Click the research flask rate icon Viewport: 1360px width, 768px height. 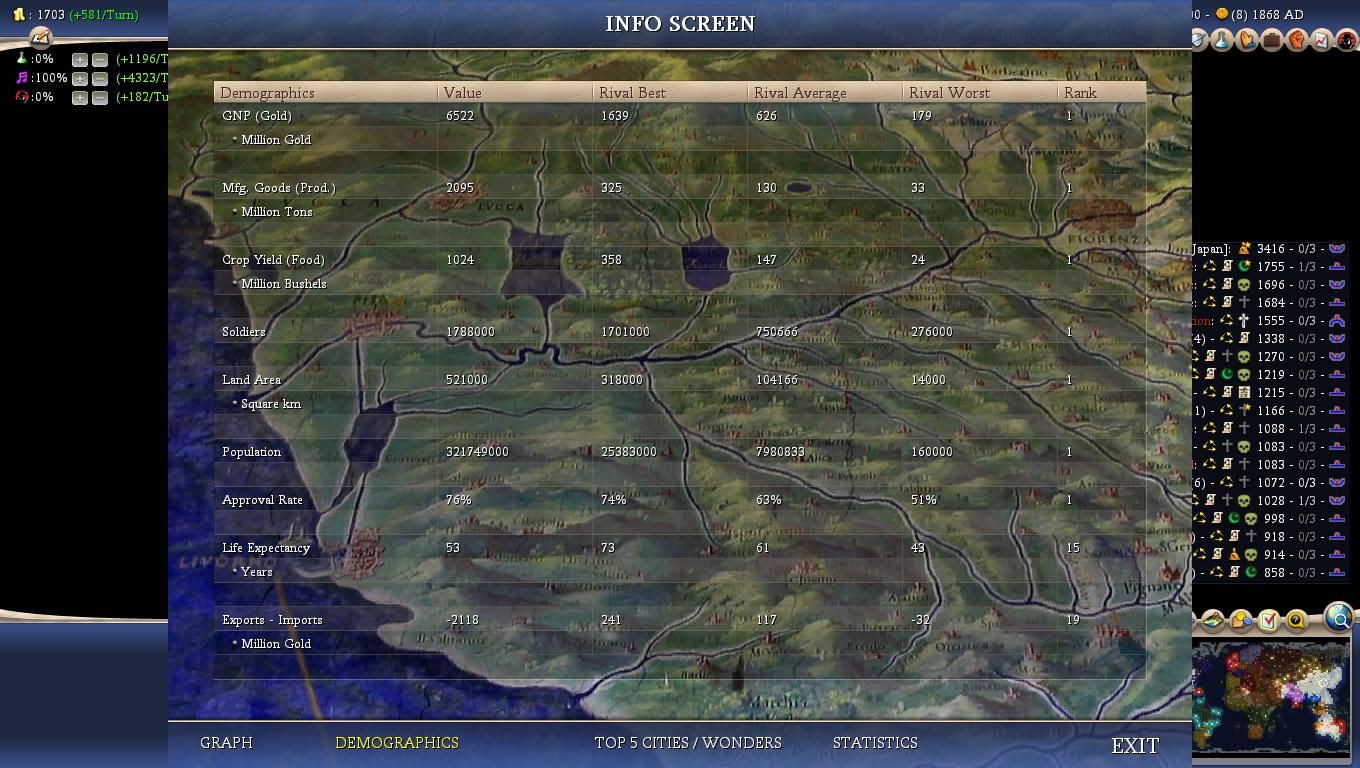[x=21, y=59]
